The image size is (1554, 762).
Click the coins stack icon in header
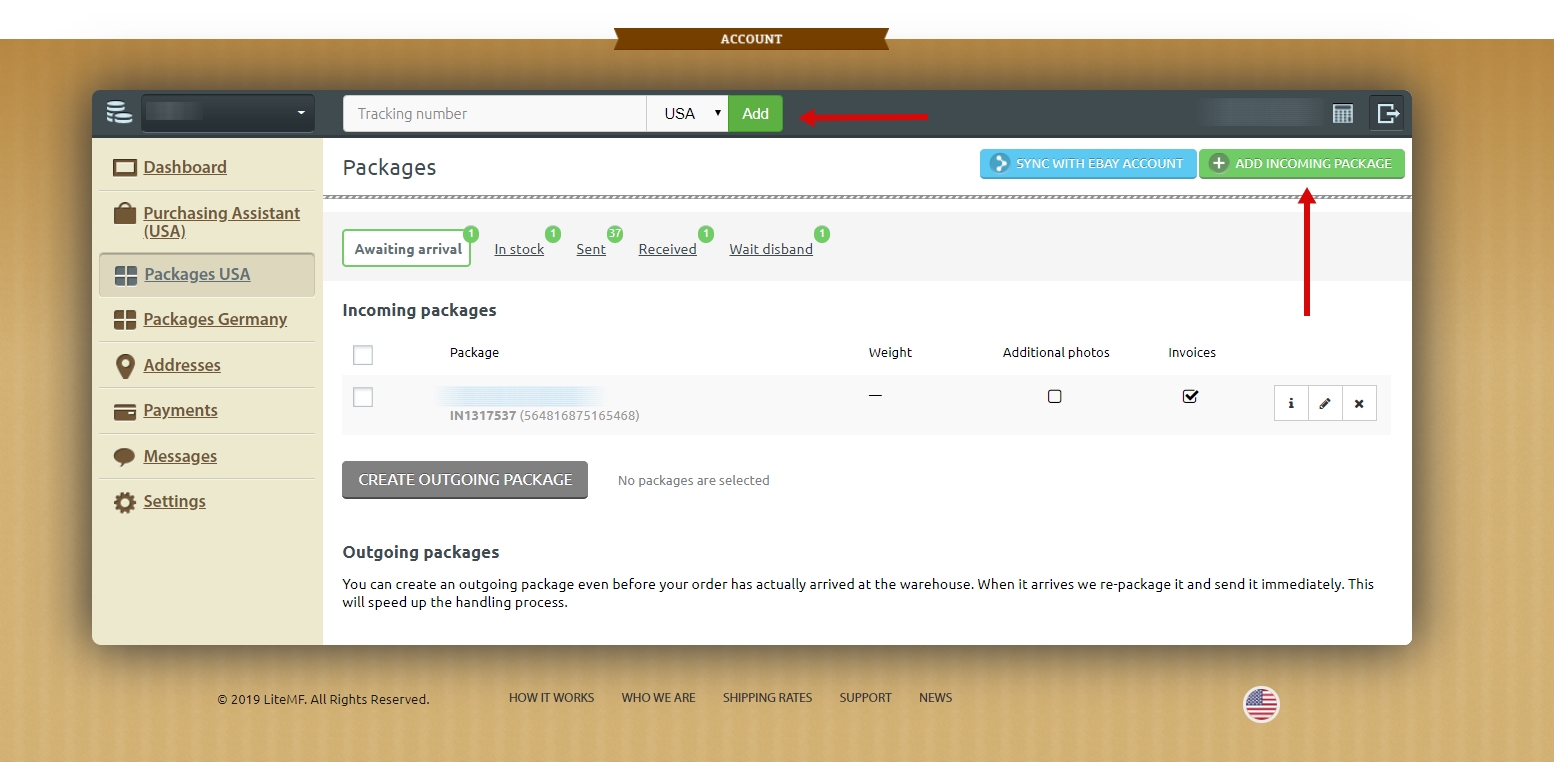[119, 113]
